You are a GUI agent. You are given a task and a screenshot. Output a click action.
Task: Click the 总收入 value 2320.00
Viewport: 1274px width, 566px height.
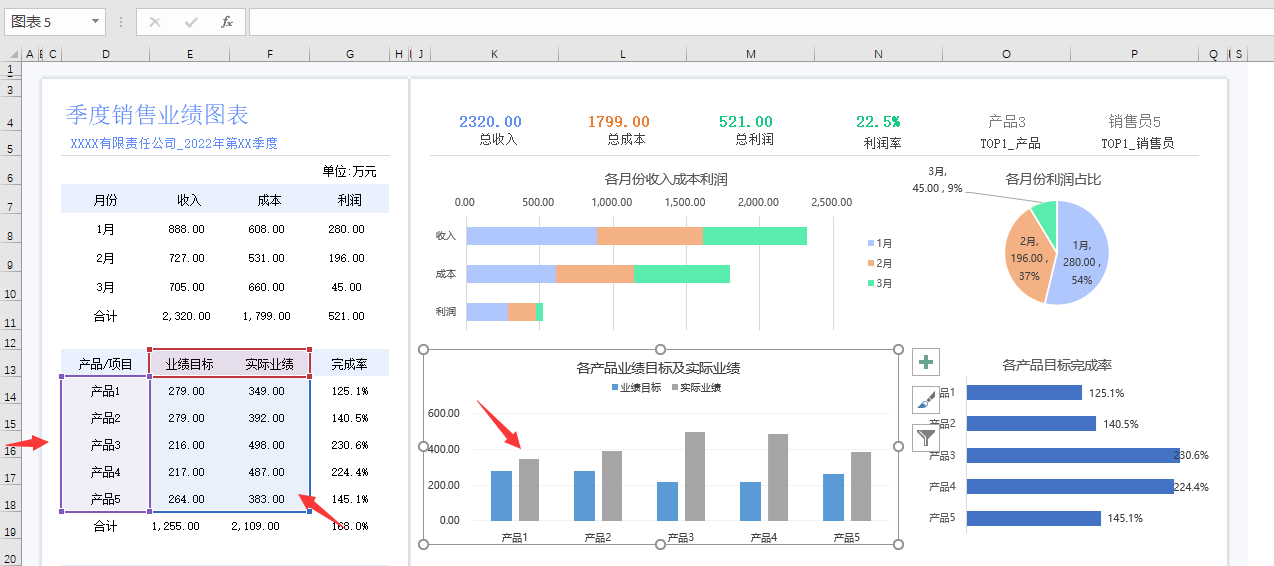tap(490, 122)
